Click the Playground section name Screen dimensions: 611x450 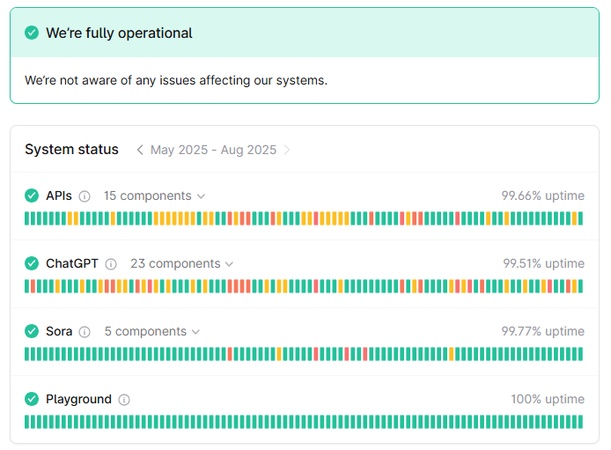pyautogui.click(x=79, y=399)
